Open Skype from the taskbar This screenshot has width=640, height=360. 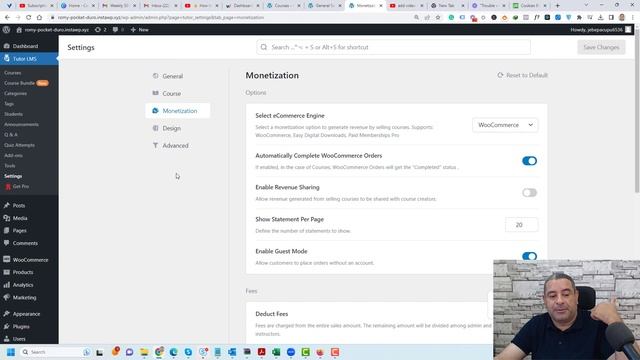[188, 352]
